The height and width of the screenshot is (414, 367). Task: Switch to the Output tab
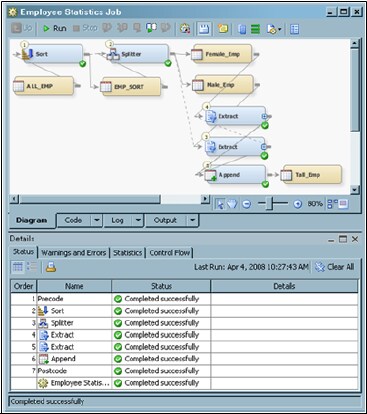click(x=165, y=220)
